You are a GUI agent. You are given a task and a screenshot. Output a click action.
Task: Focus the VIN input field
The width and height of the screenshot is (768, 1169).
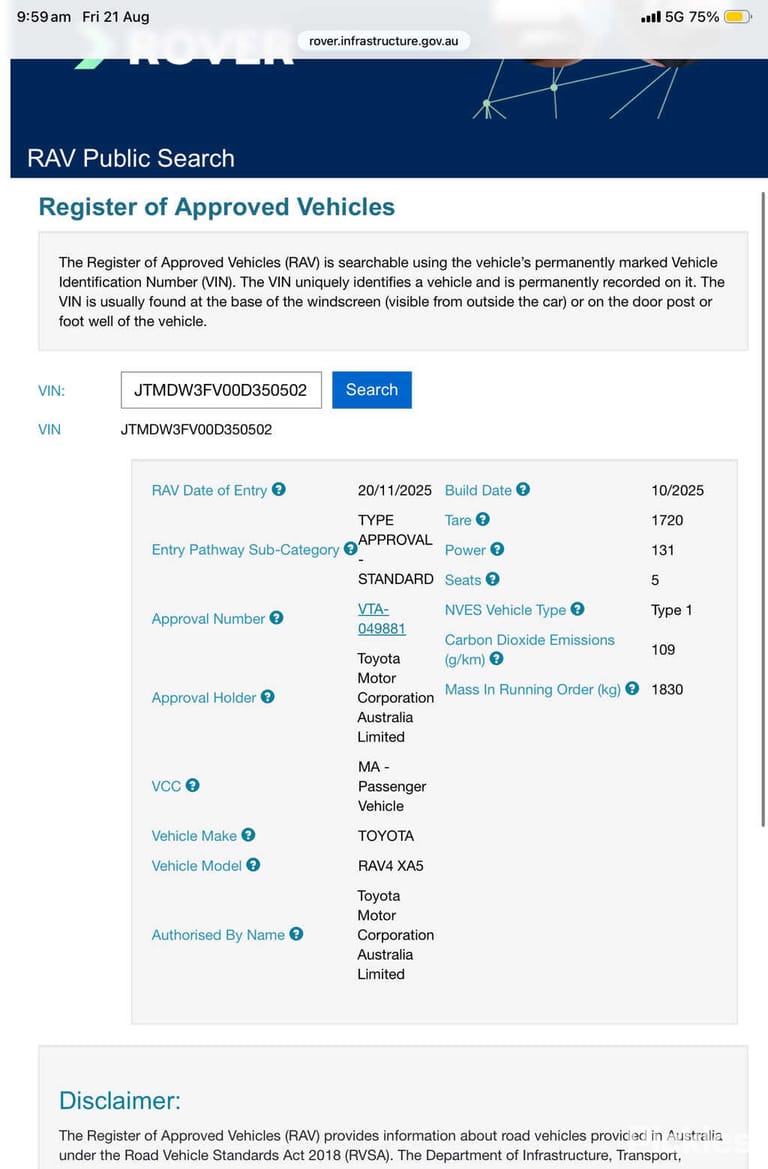(221, 390)
